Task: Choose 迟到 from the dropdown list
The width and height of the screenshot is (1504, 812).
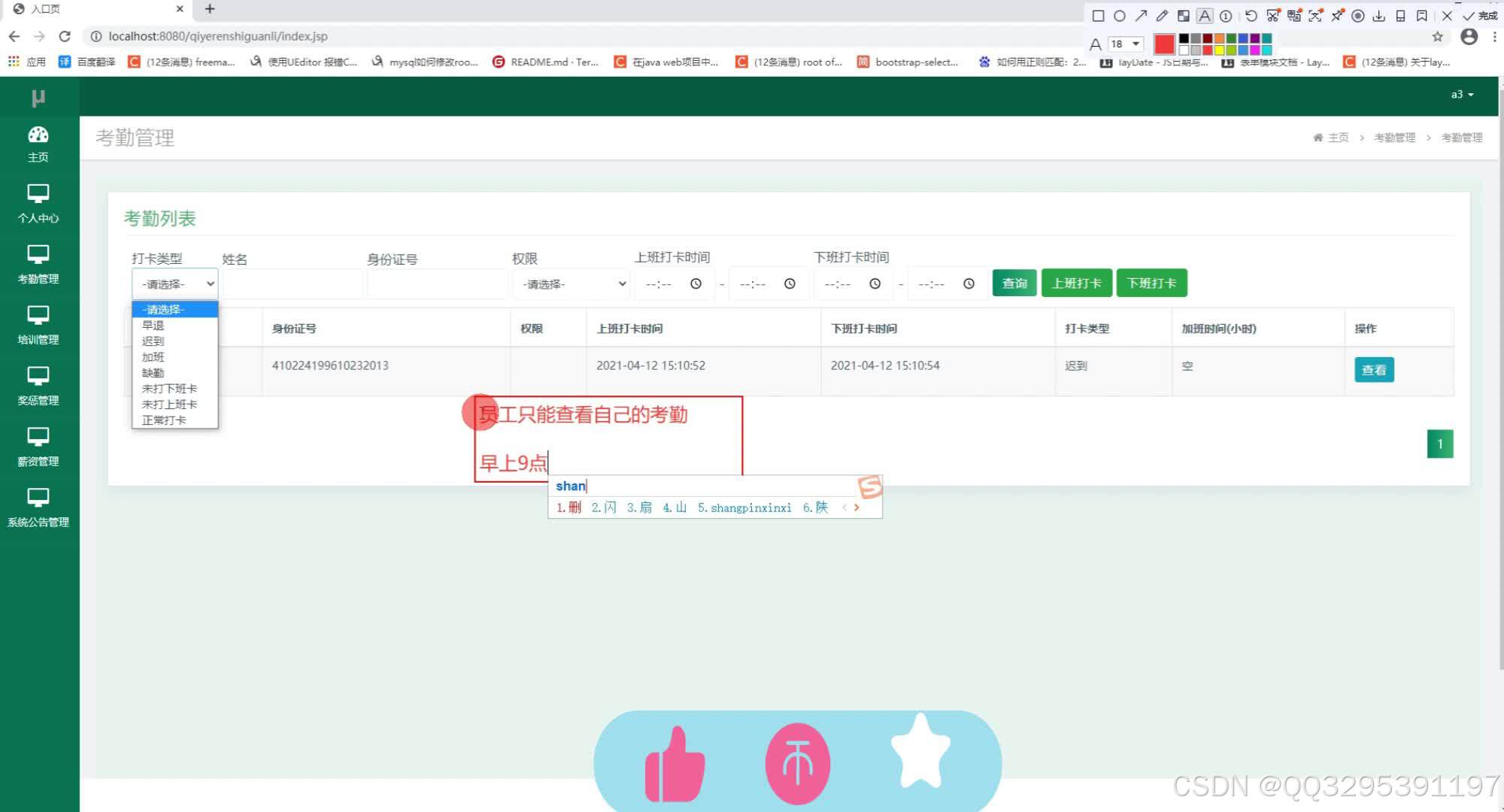Action: click(x=174, y=341)
